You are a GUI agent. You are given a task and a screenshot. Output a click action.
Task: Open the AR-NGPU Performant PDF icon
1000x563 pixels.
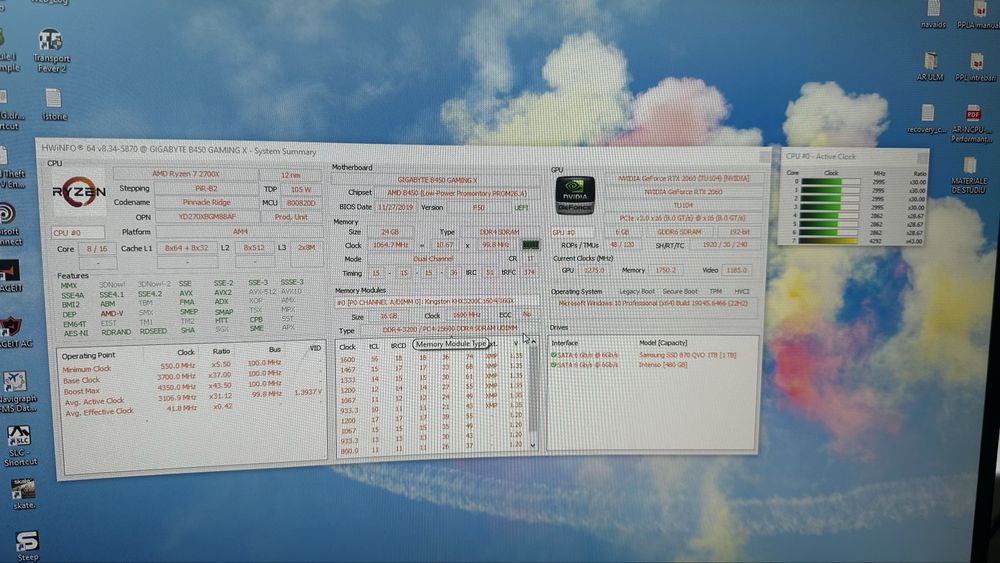pyautogui.click(x=972, y=123)
